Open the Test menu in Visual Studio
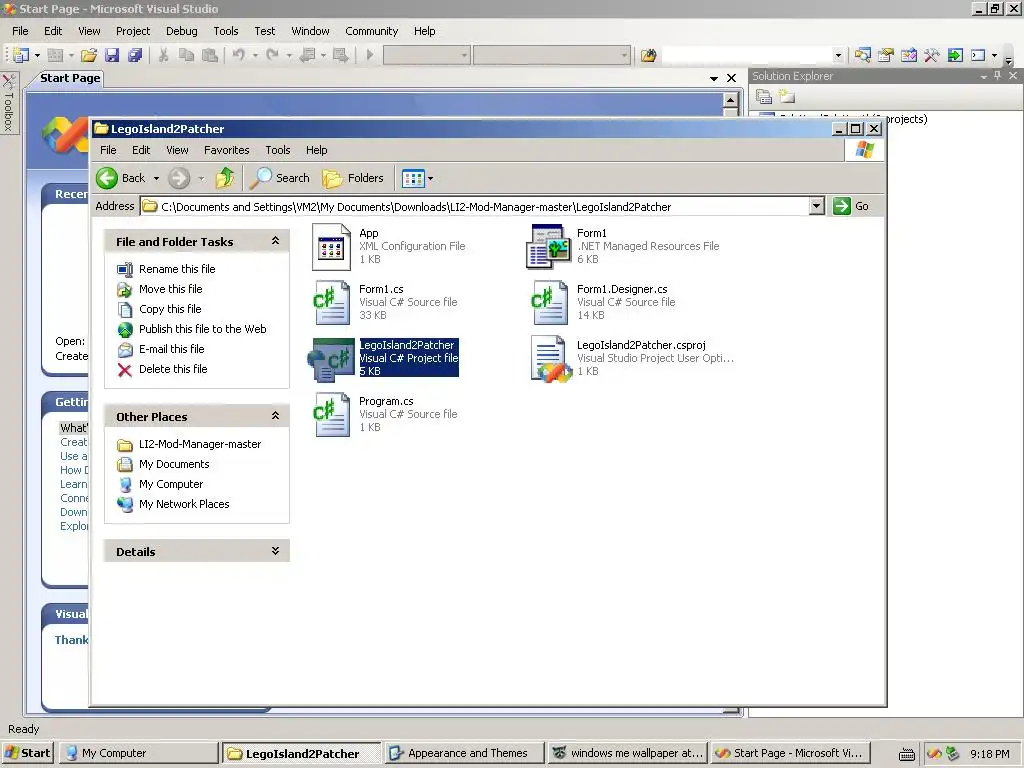The height and width of the screenshot is (768, 1024). (264, 31)
